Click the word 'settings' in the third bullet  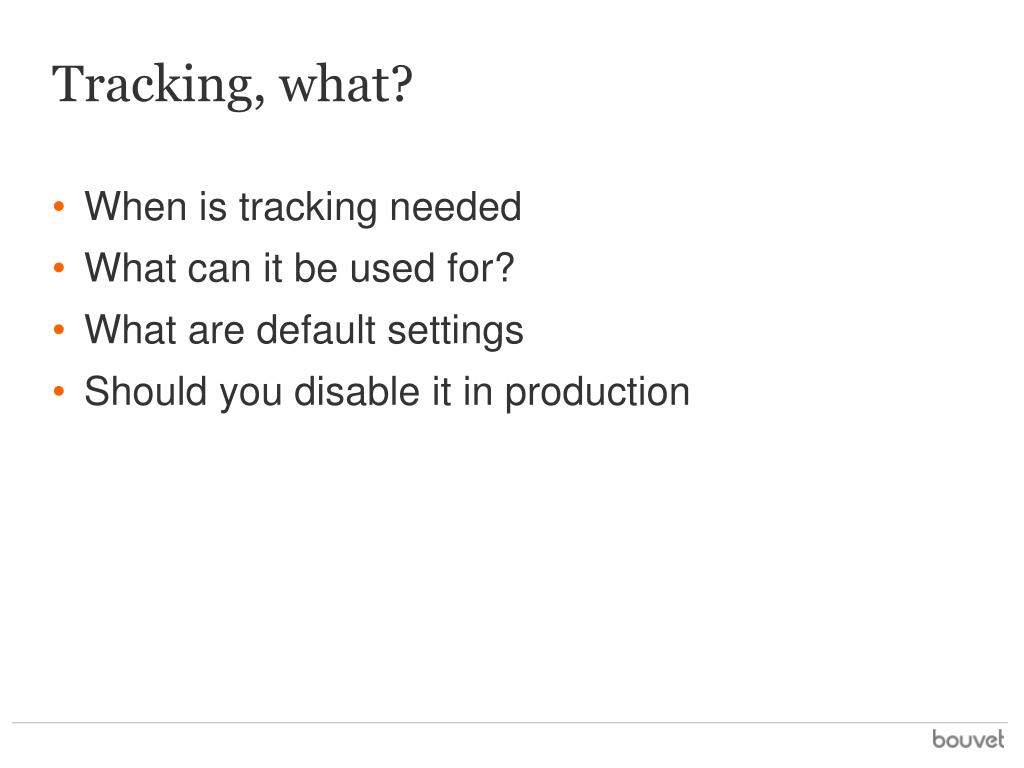456,331
